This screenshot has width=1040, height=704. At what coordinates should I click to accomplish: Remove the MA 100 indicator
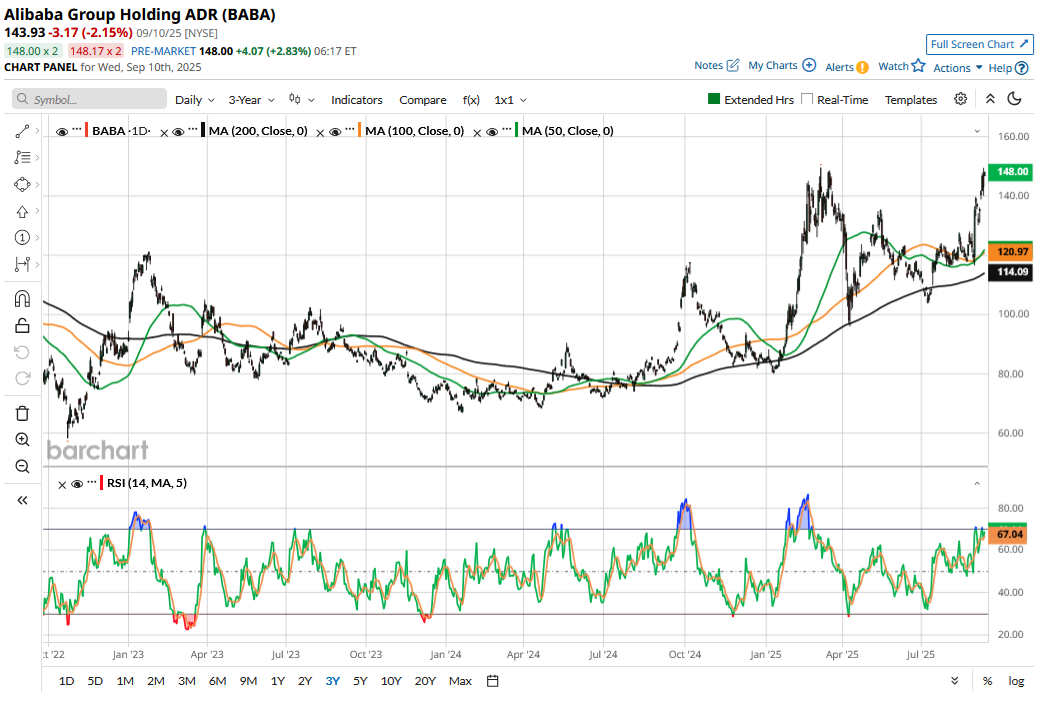320,133
